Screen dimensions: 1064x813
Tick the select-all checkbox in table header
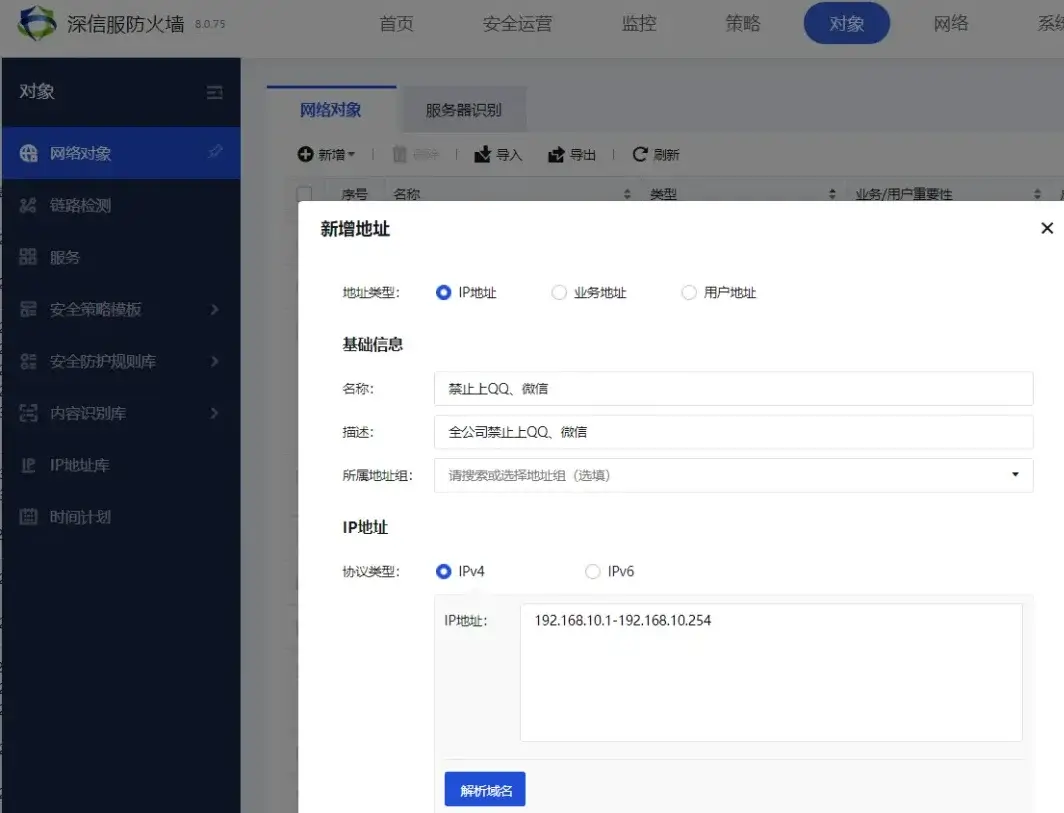pyautogui.click(x=305, y=193)
